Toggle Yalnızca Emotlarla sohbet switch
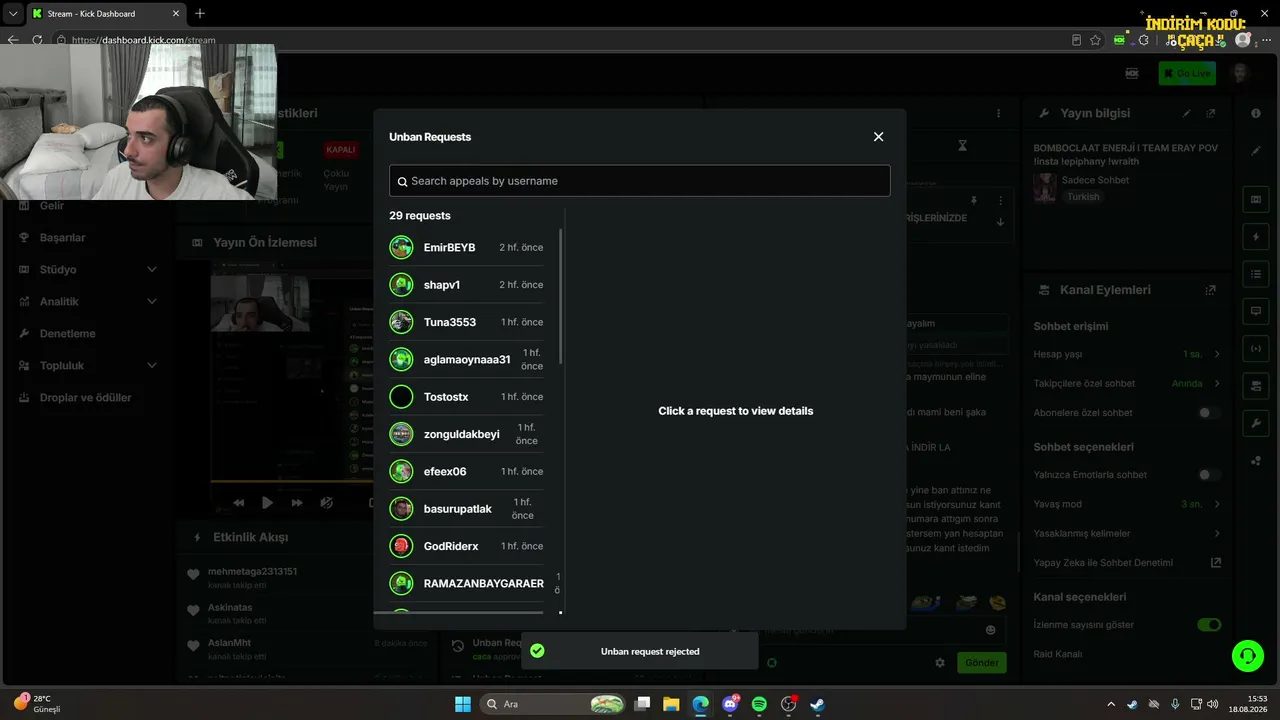The width and height of the screenshot is (1280, 720). 1209,475
